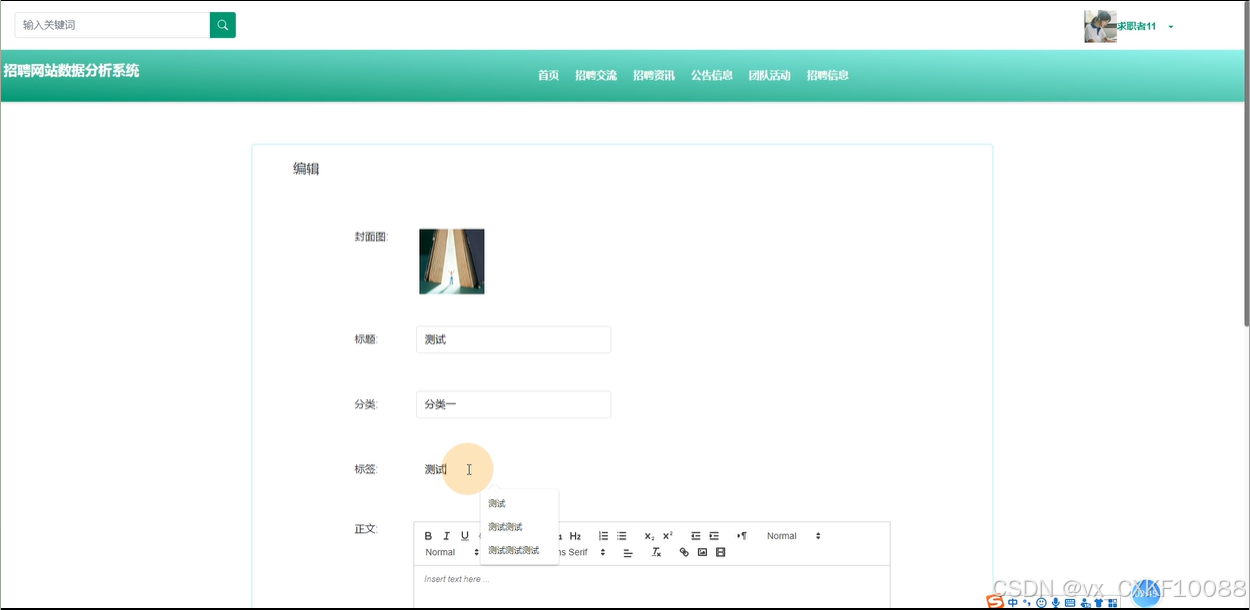
Task: Open the text alignment picker
Action: [x=628, y=552]
